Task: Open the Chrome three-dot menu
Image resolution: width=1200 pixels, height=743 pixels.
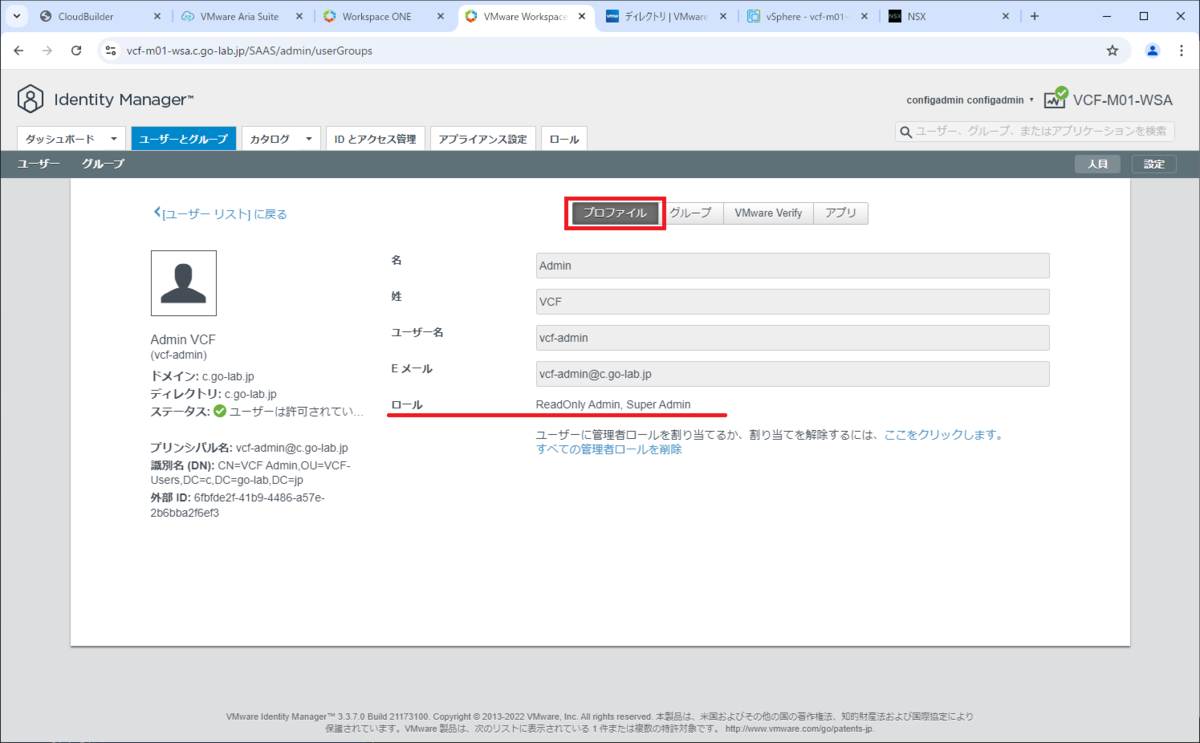Action: [1182, 50]
